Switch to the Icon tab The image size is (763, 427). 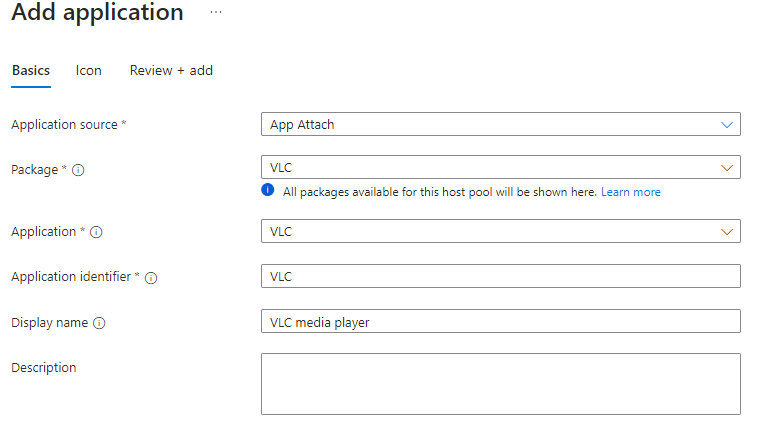[89, 71]
